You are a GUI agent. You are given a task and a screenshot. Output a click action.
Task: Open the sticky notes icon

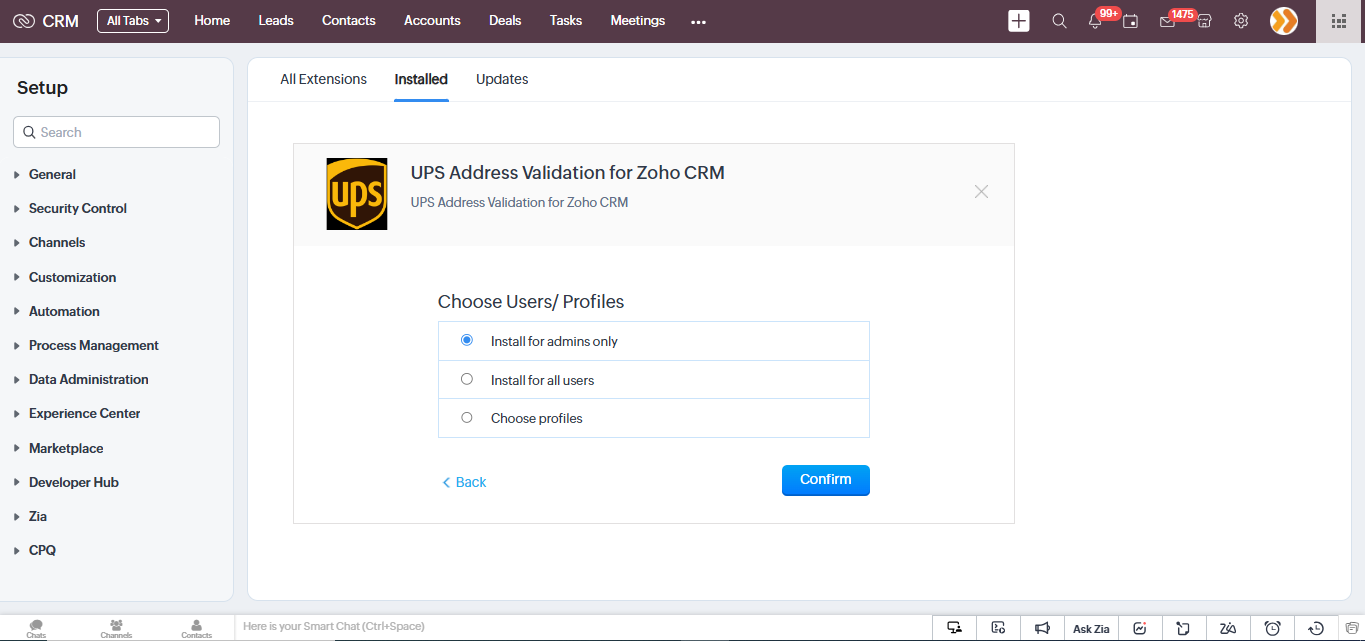[1184, 628]
